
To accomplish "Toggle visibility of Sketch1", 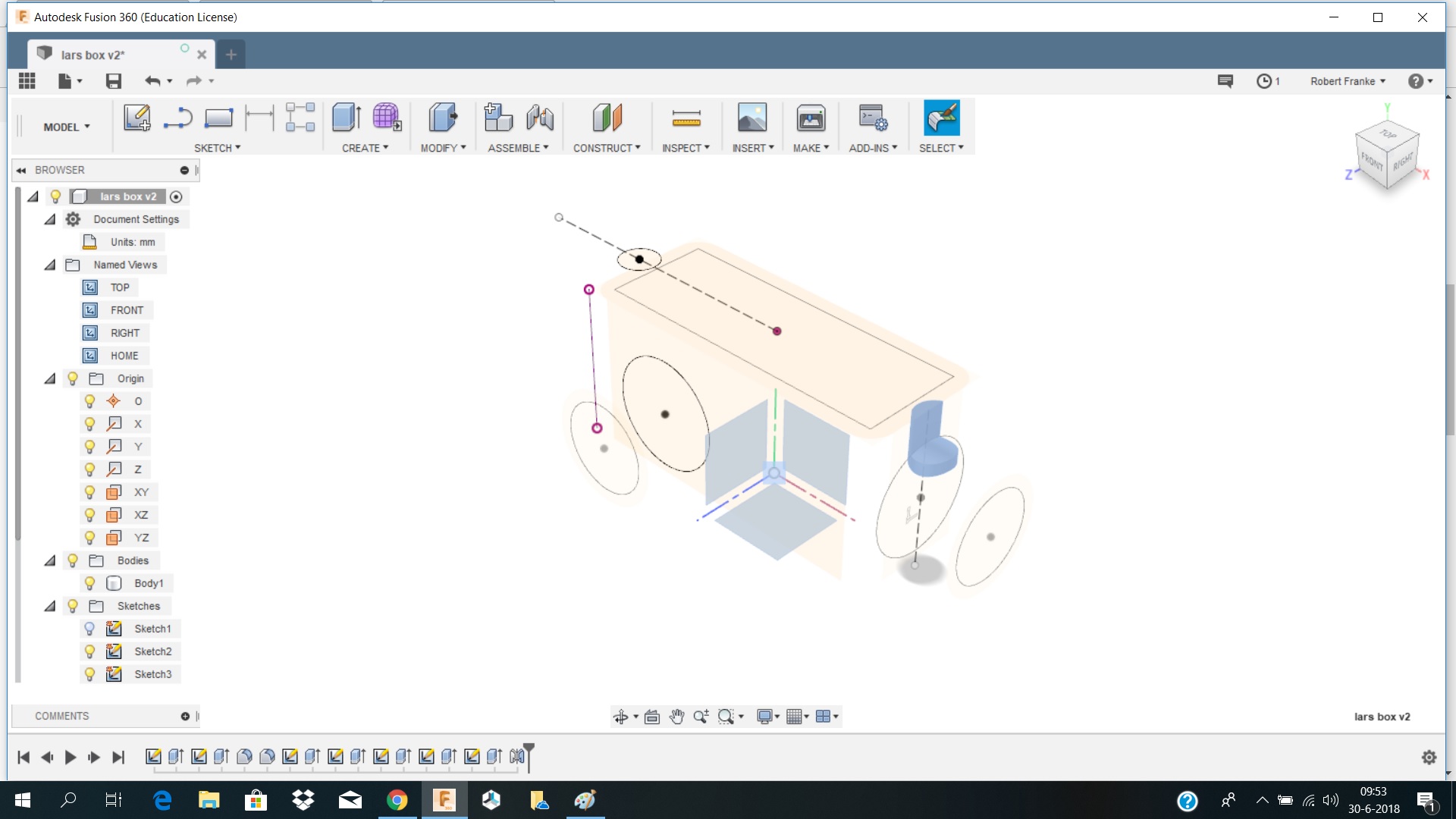I will point(90,628).
